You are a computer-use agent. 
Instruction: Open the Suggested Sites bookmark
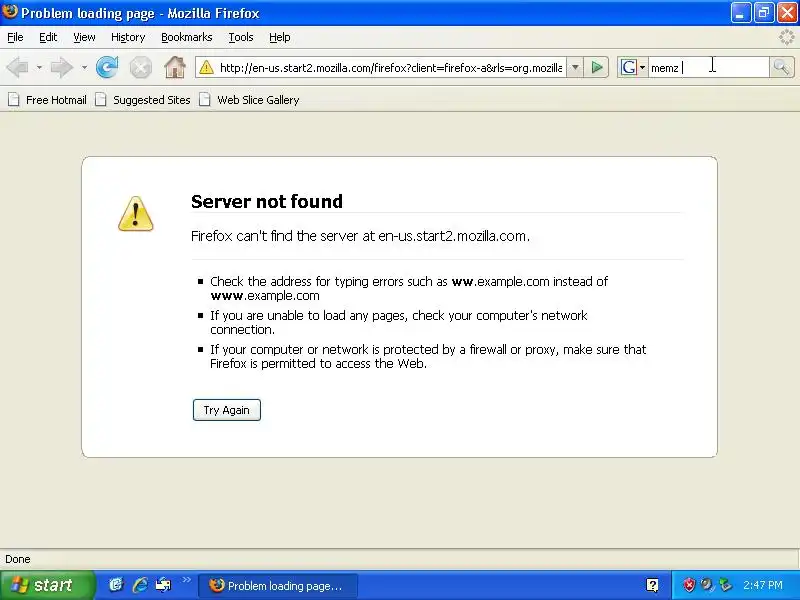[143, 100]
